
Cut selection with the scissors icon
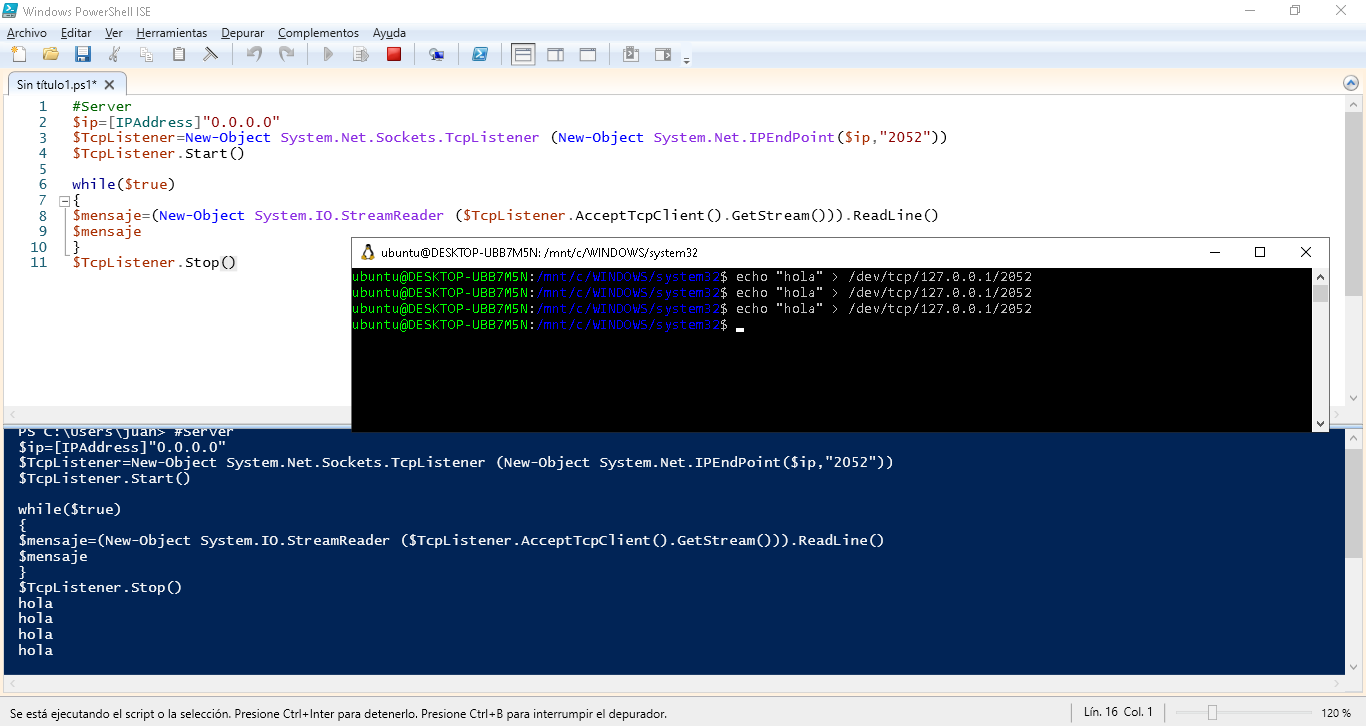(114, 54)
